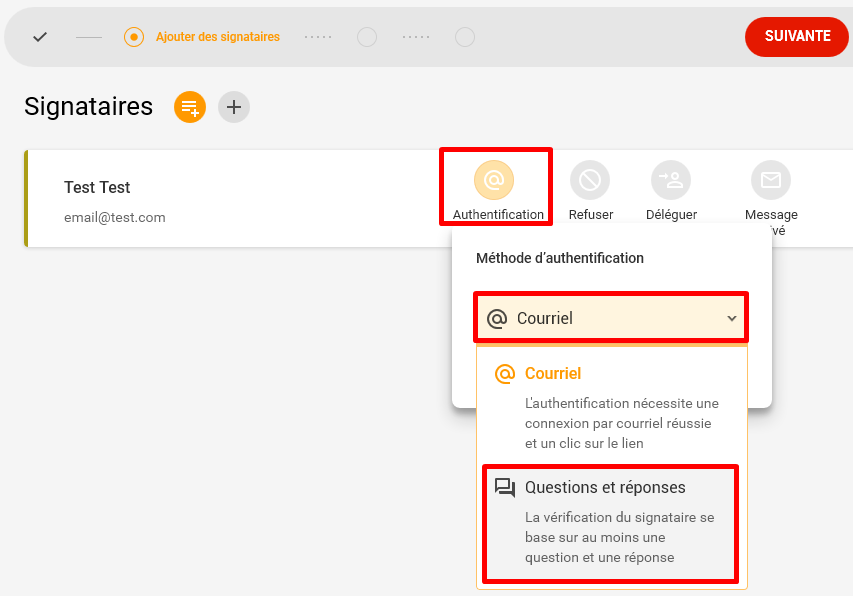853x596 pixels.
Task: Click Méthode d'authentification label
Action: pyautogui.click(x=560, y=258)
